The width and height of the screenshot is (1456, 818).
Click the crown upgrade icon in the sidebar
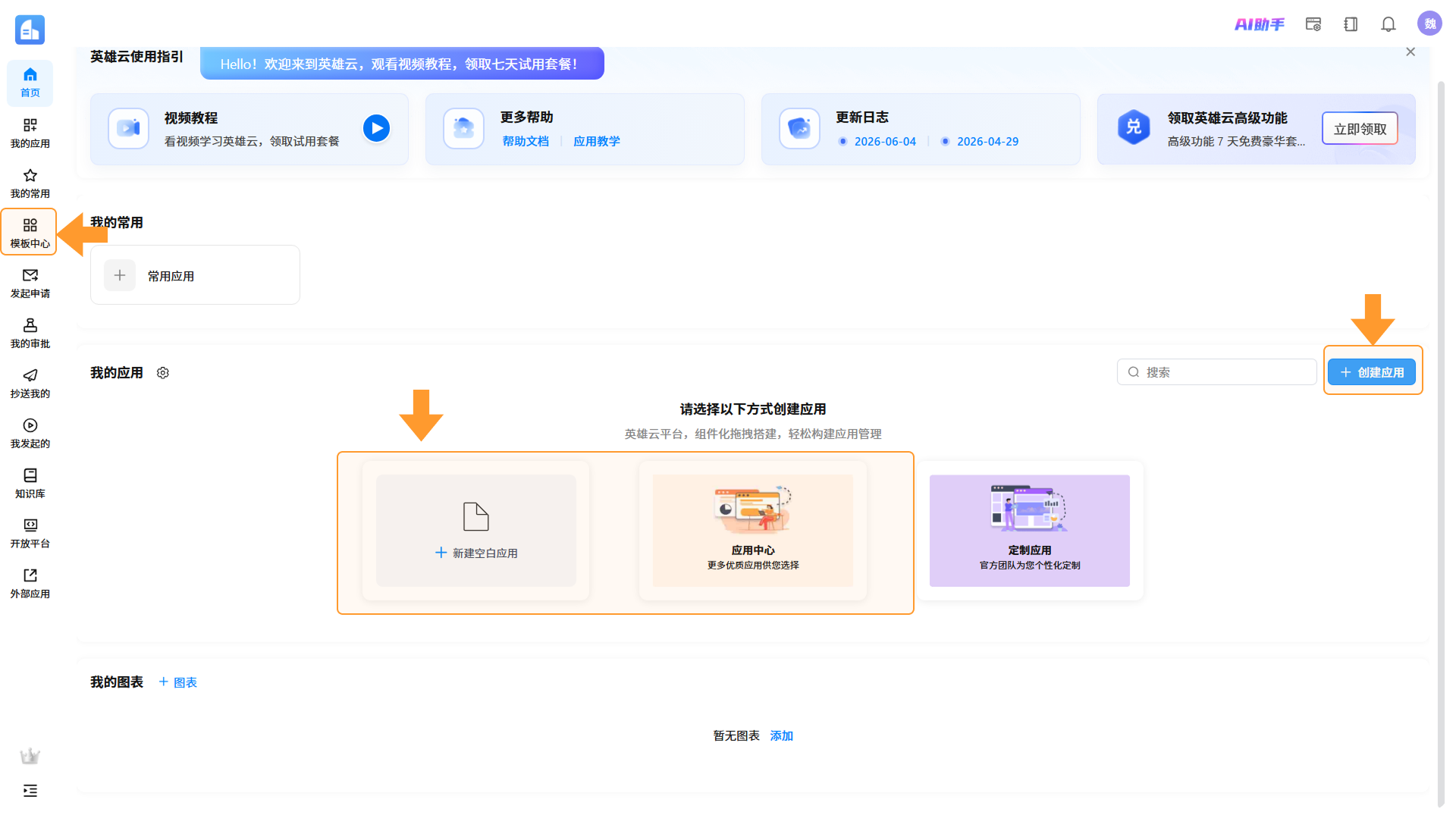point(30,756)
